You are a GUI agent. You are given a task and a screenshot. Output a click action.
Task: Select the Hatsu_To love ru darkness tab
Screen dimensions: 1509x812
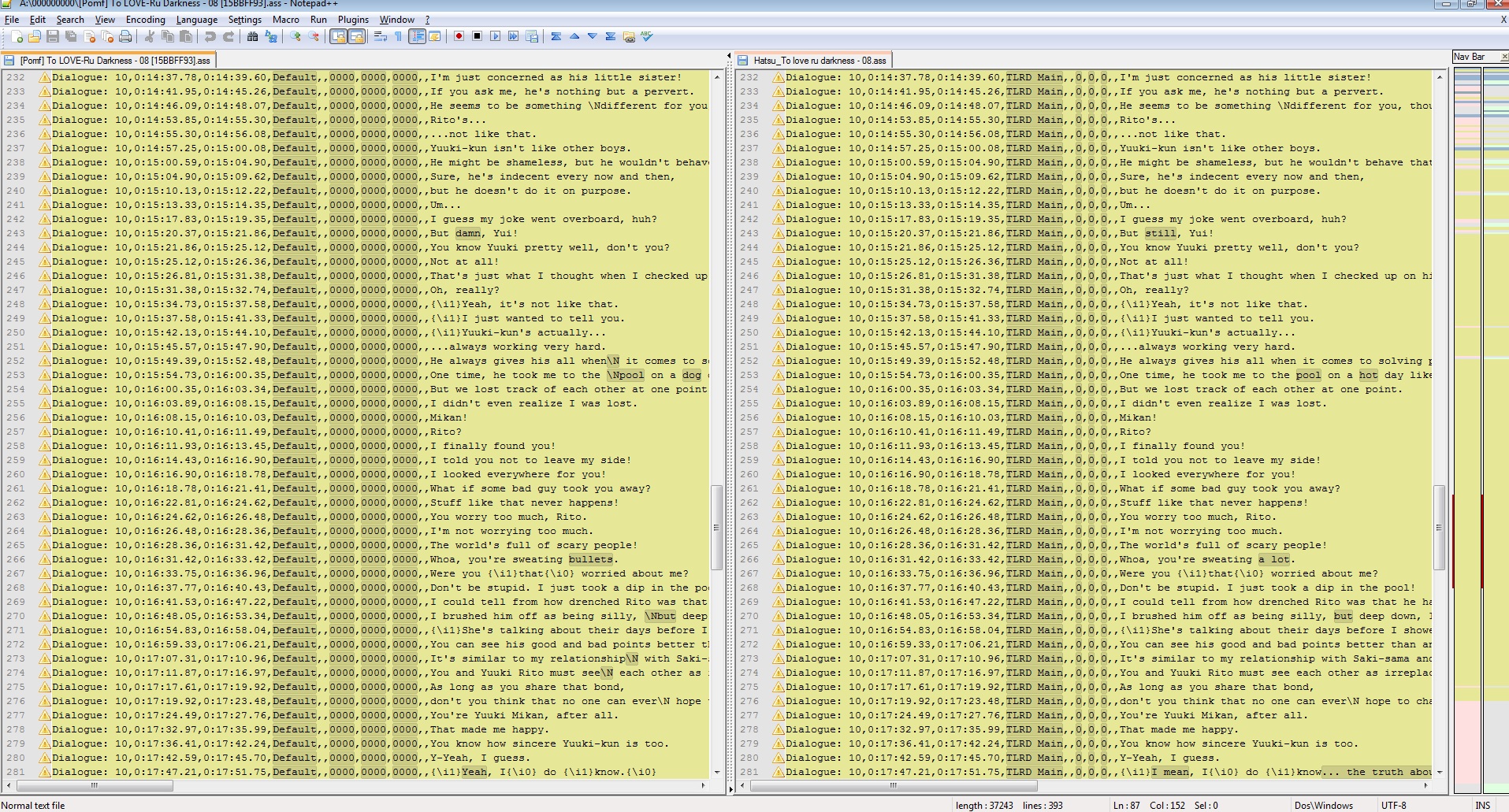(x=814, y=61)
